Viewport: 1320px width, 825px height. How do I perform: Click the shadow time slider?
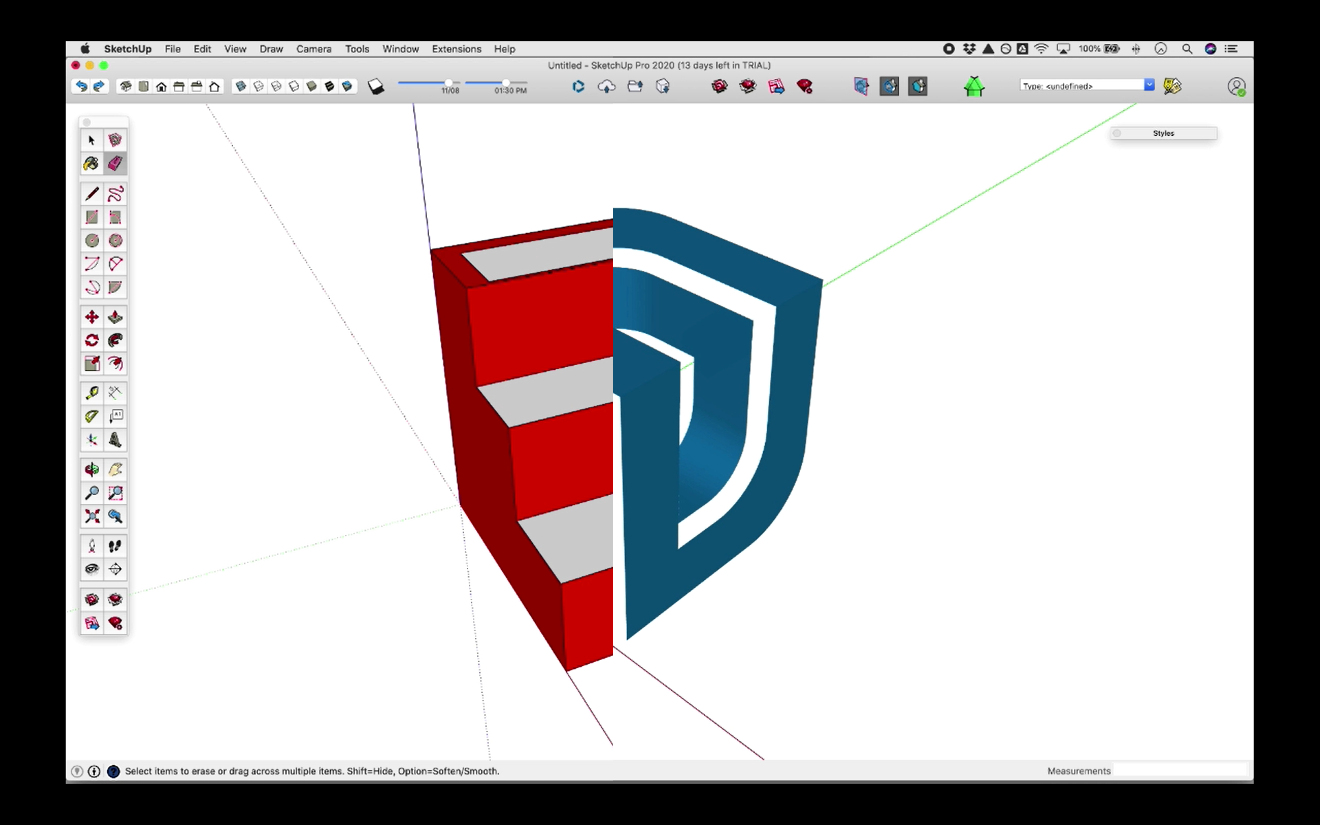point(496,83)
